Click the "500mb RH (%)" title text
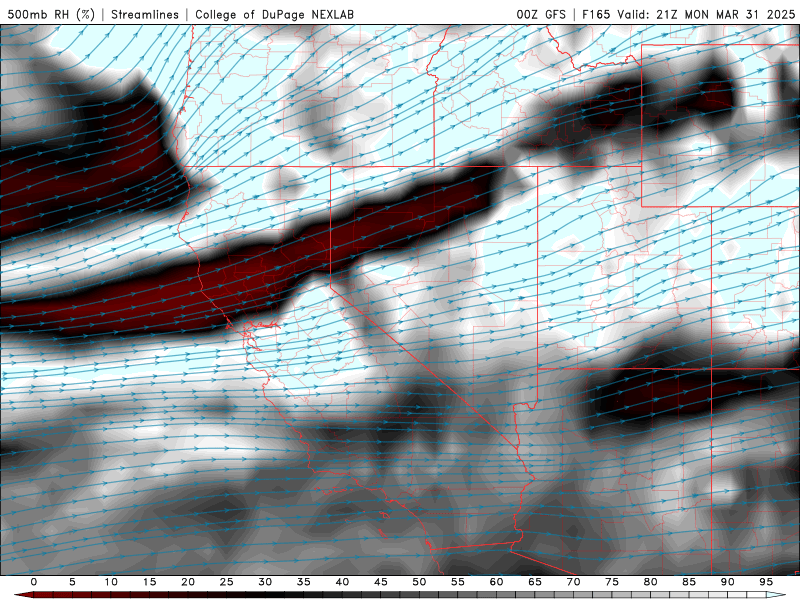 coord(51,14)
